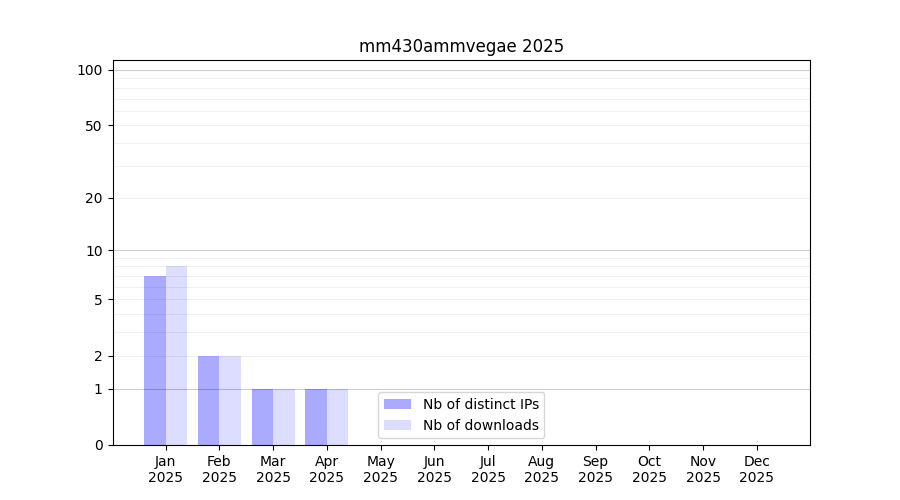The height and width of the screenshot is (500, 900).
Task: Click the light blue downloads legend swatch
Action: coord(397,425)
